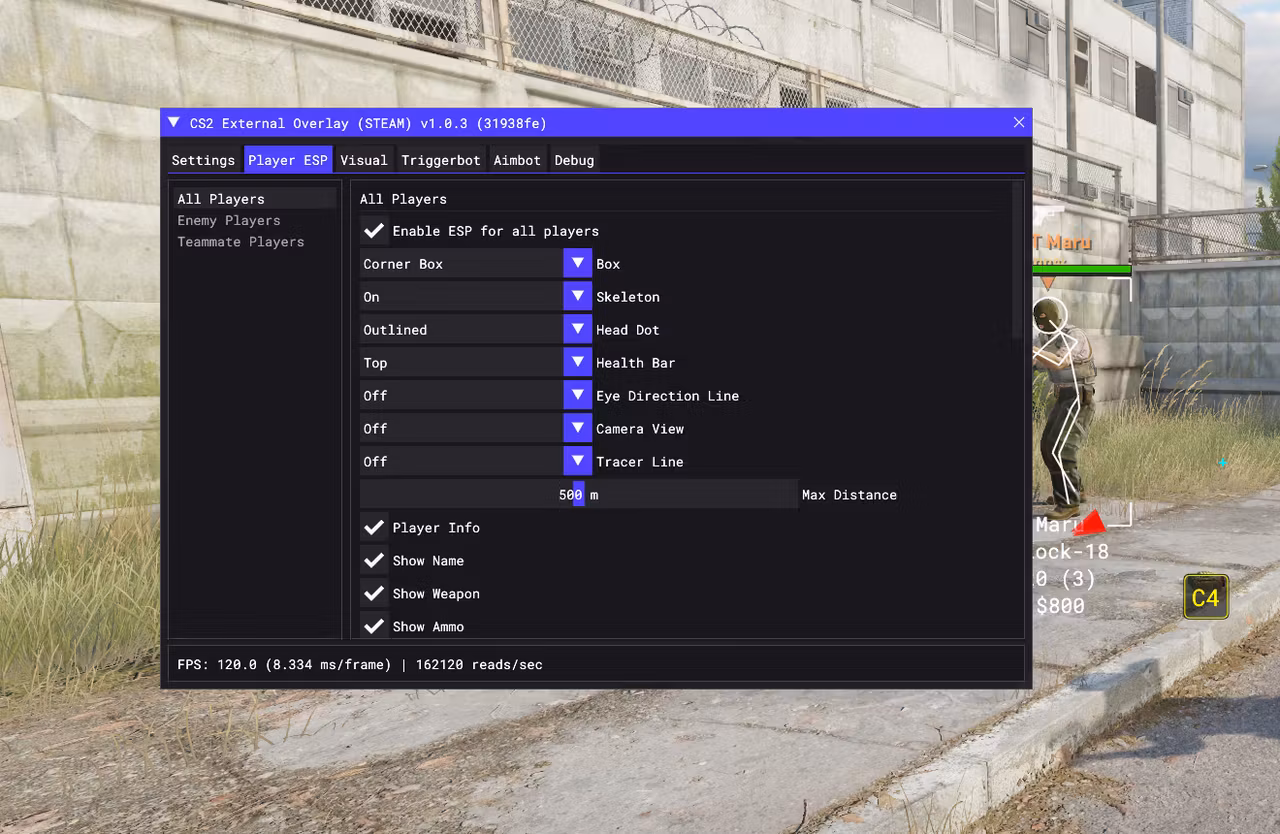Toggle the Show Name checkbox
1280x834 pixels.
[374, 561]
